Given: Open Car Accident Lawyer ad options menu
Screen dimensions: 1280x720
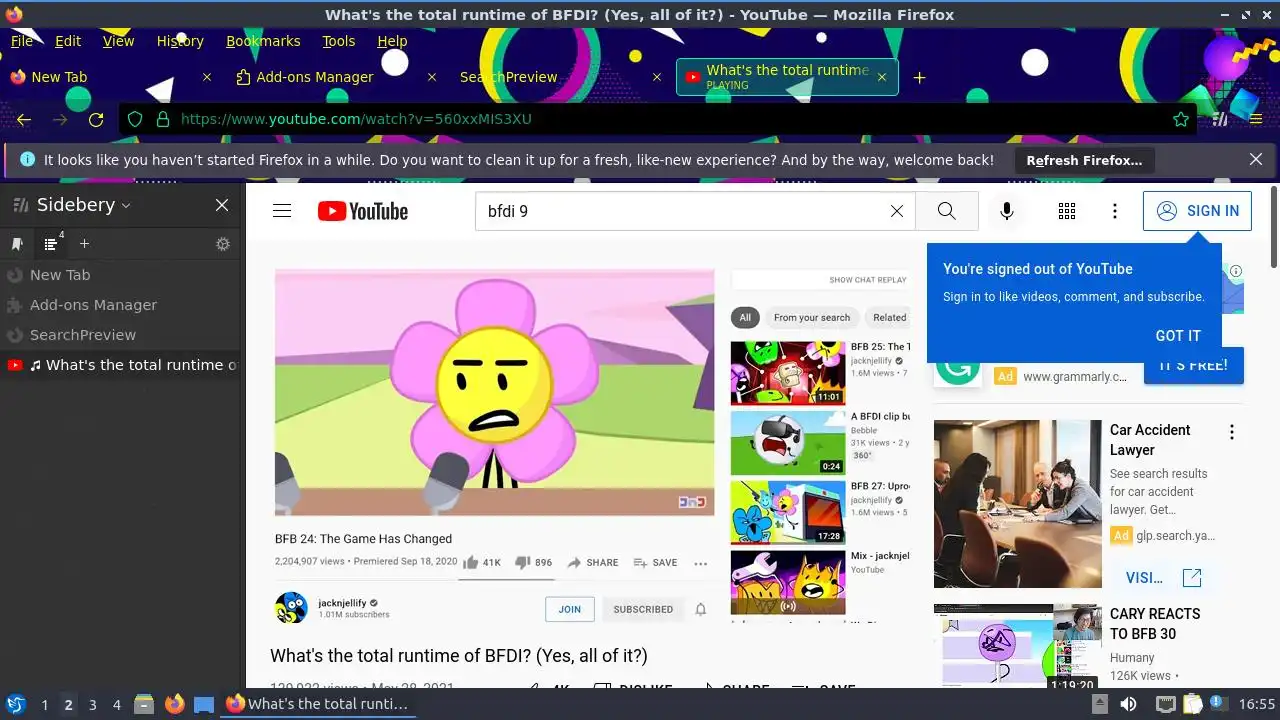Looking at the screenshot, I should pos(1232,432).
